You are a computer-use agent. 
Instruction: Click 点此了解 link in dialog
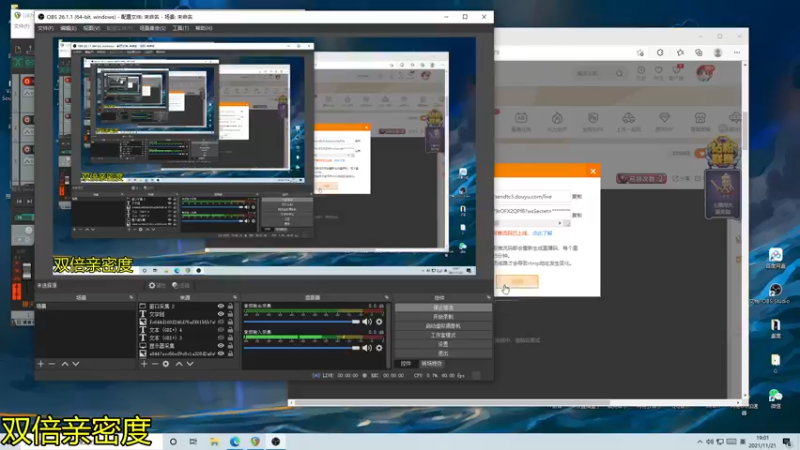click(542, 233)
